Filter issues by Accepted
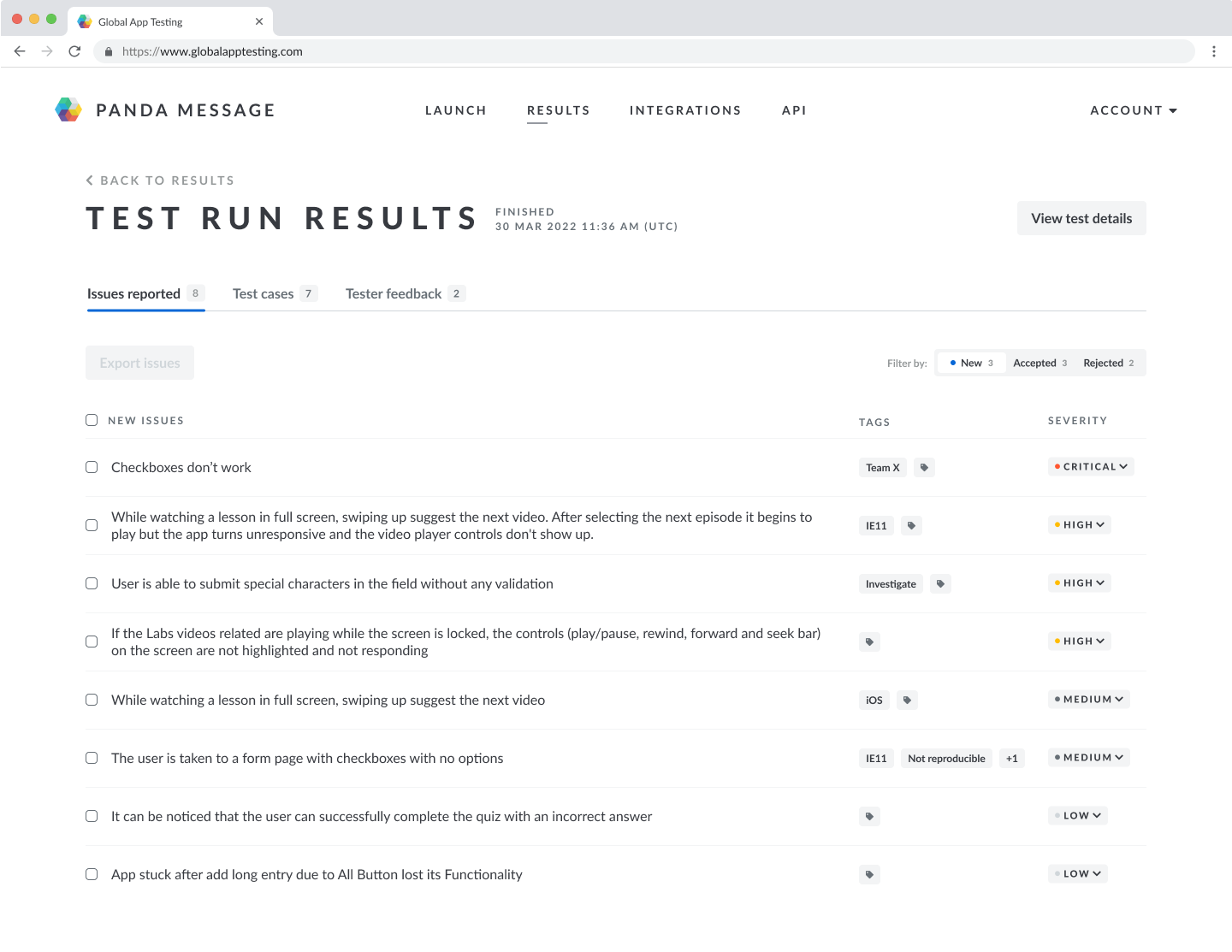 1040,363
